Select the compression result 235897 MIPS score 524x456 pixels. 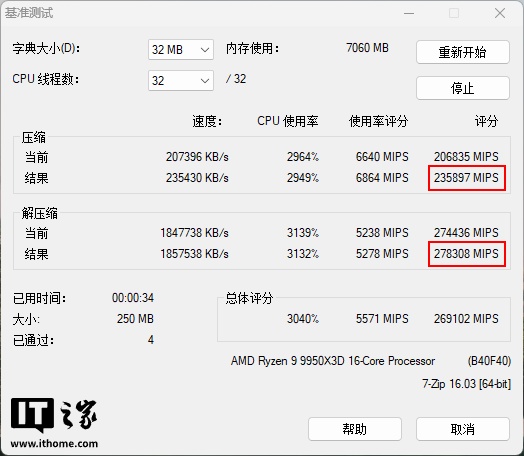tap(467, 178)
